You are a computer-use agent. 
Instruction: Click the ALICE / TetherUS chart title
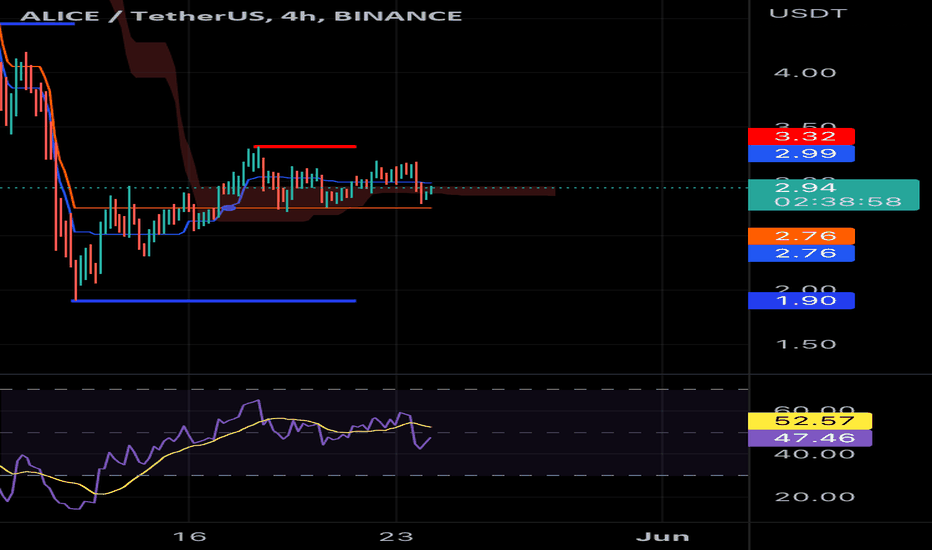pos(241,15)
